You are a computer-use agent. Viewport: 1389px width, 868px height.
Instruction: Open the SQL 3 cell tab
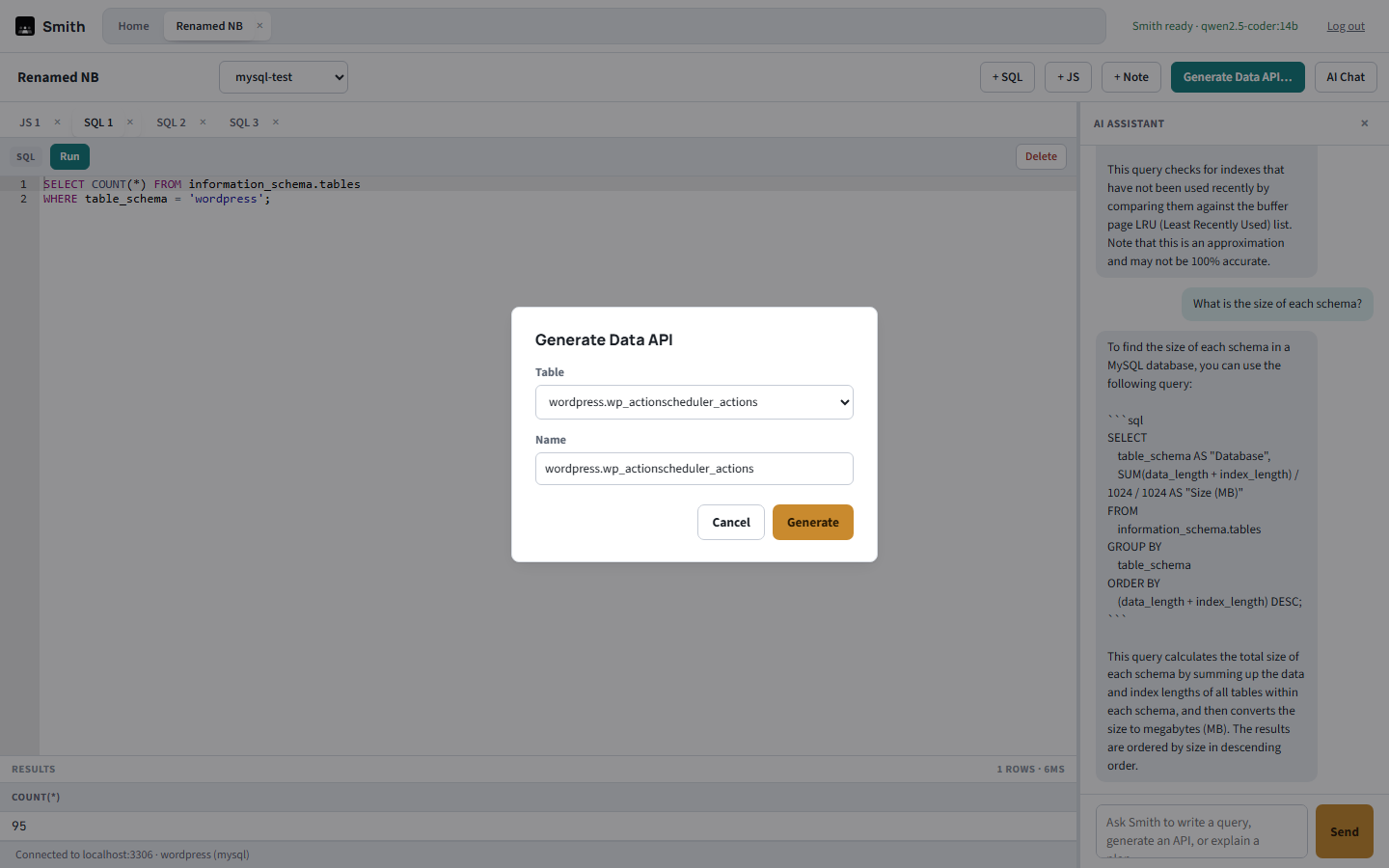tap(244, 122)
